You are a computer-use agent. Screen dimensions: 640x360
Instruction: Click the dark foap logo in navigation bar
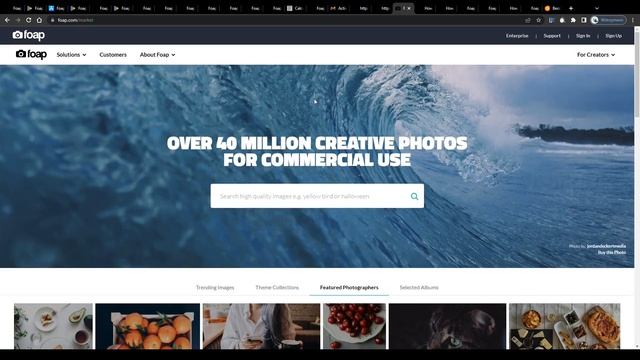click(31, 54)
